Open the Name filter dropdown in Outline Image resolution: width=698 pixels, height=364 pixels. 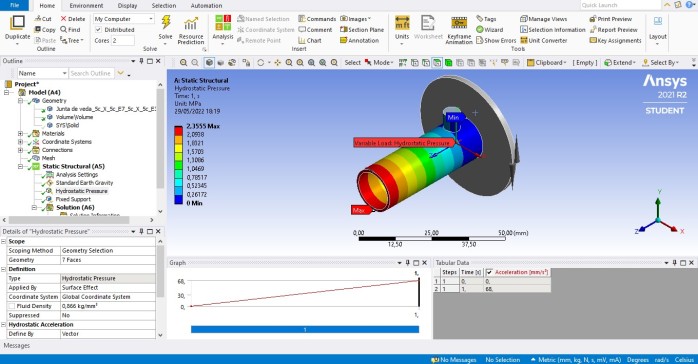coord(43,73)
